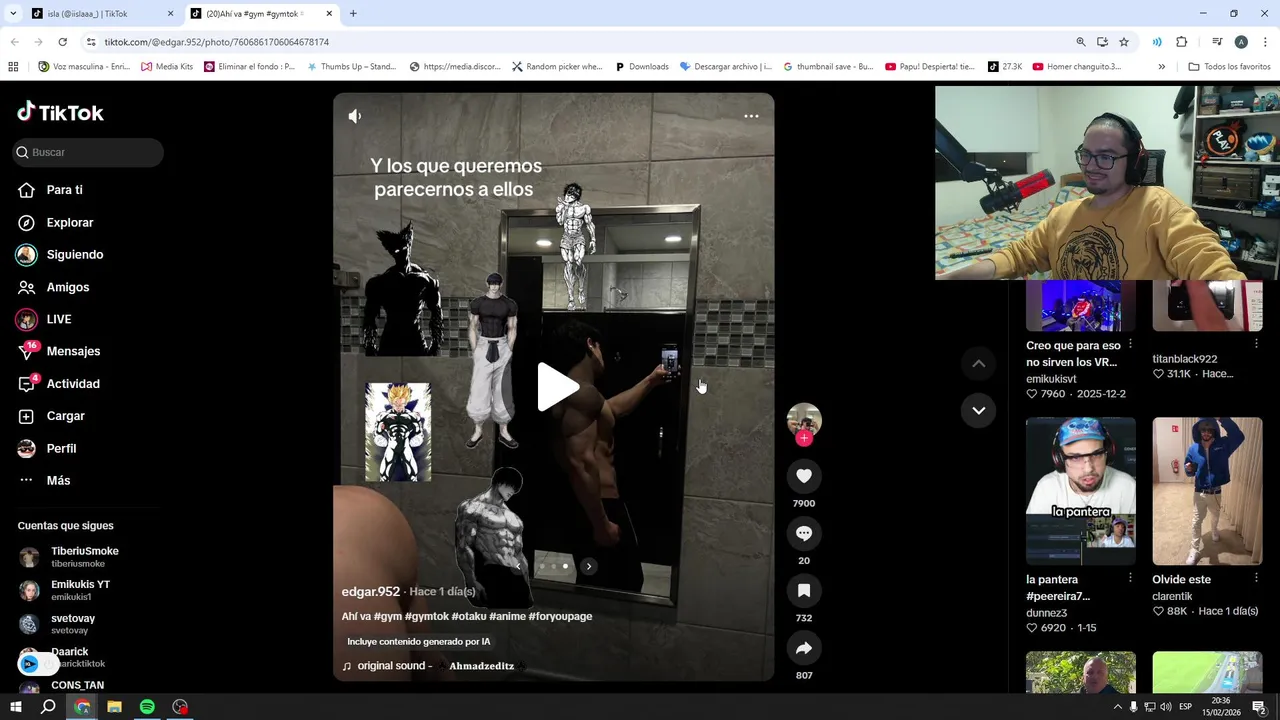Click the TikTok logo
Viewport: 1280px width, 720px height.
(61, 112)
